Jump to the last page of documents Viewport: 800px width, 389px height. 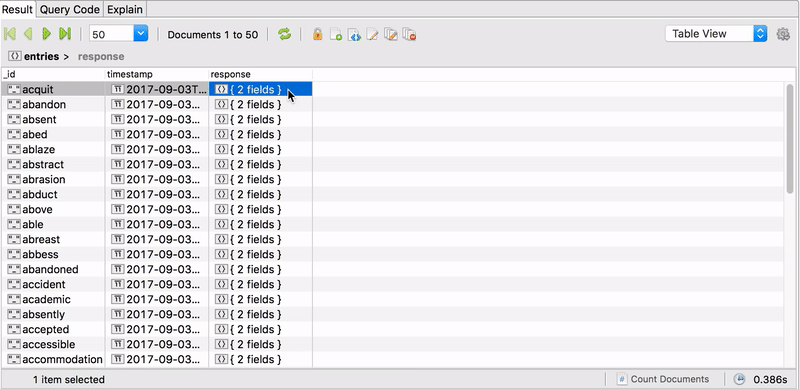(x=65, y=34)
